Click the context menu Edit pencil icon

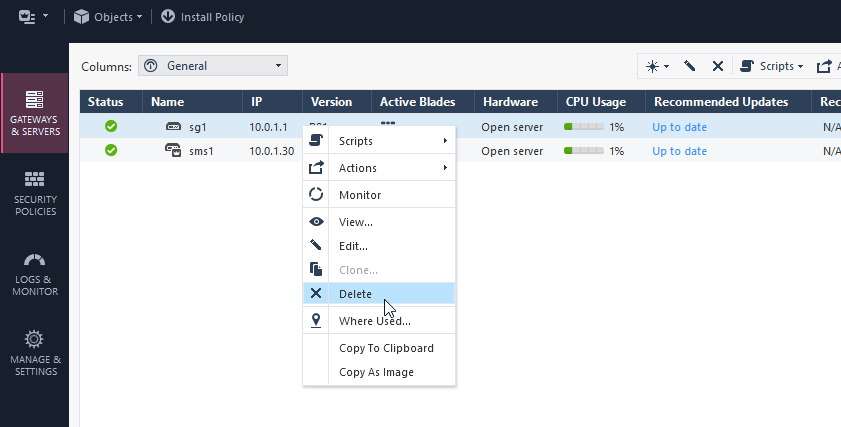(316, 245)
